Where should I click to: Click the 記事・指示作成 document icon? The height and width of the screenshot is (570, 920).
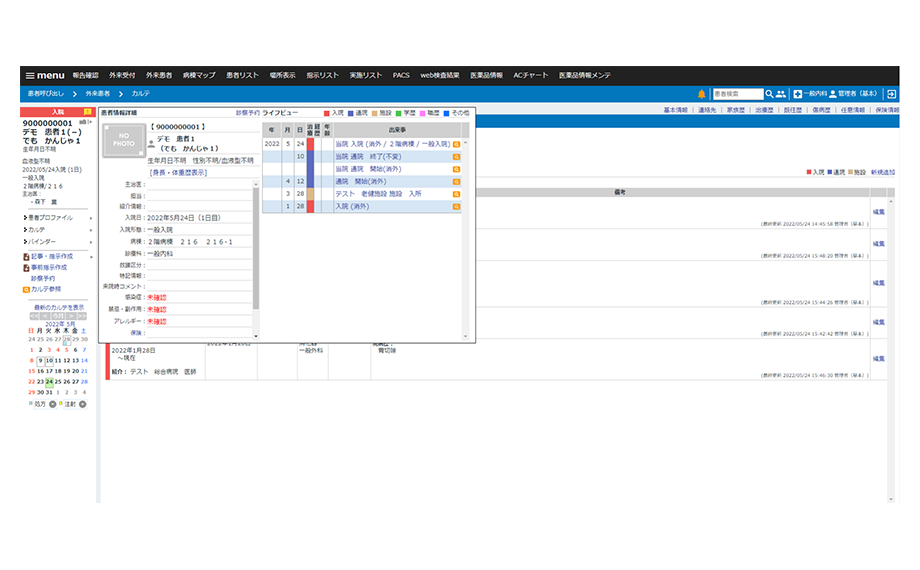tap(25, 256)
